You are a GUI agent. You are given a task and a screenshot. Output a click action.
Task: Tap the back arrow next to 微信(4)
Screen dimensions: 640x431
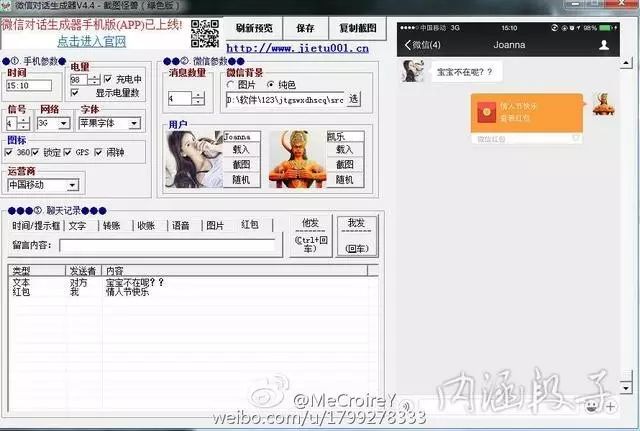pos(407,44)
